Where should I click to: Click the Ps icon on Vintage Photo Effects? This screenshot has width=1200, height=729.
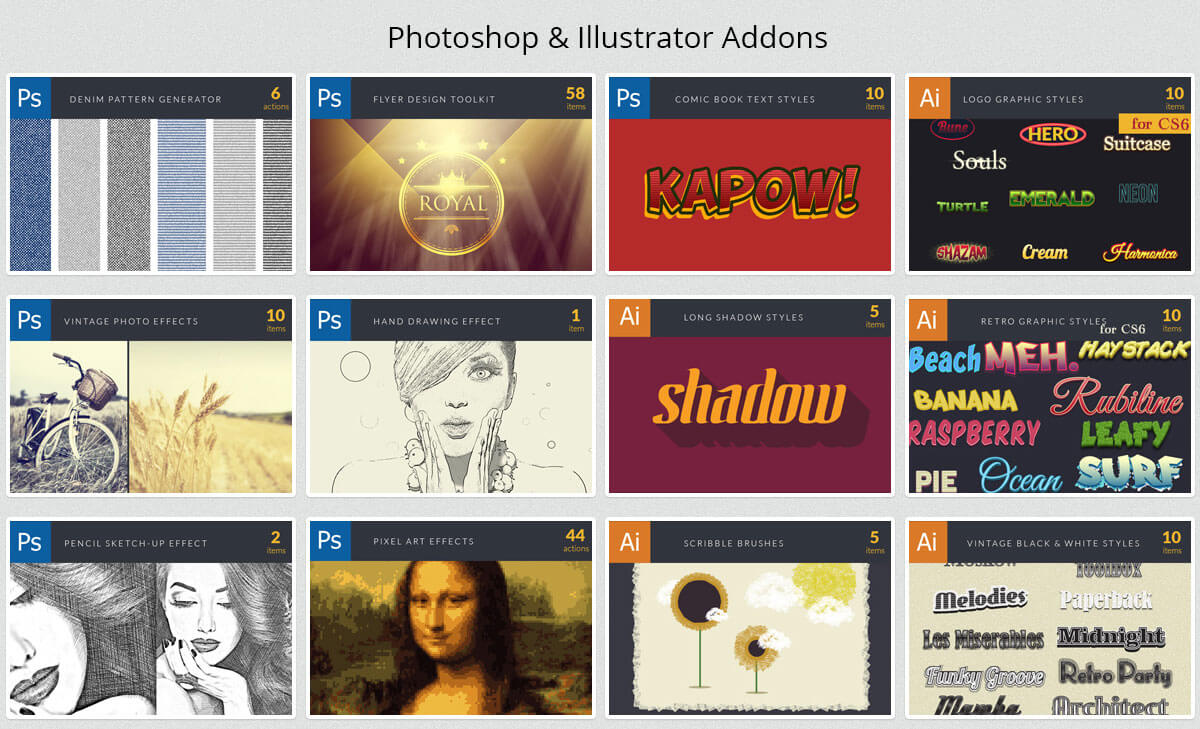pyautogui.click(x=29, y=320)
